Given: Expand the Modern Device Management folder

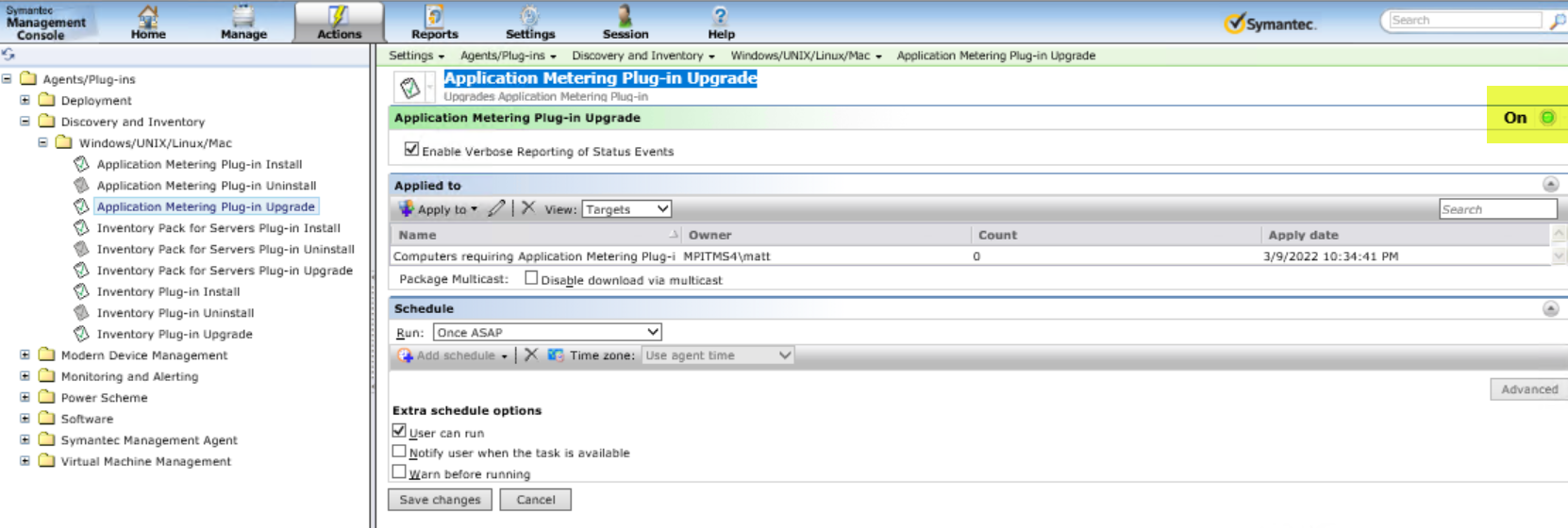Looking at the screenshot, I should pos(25,355).
